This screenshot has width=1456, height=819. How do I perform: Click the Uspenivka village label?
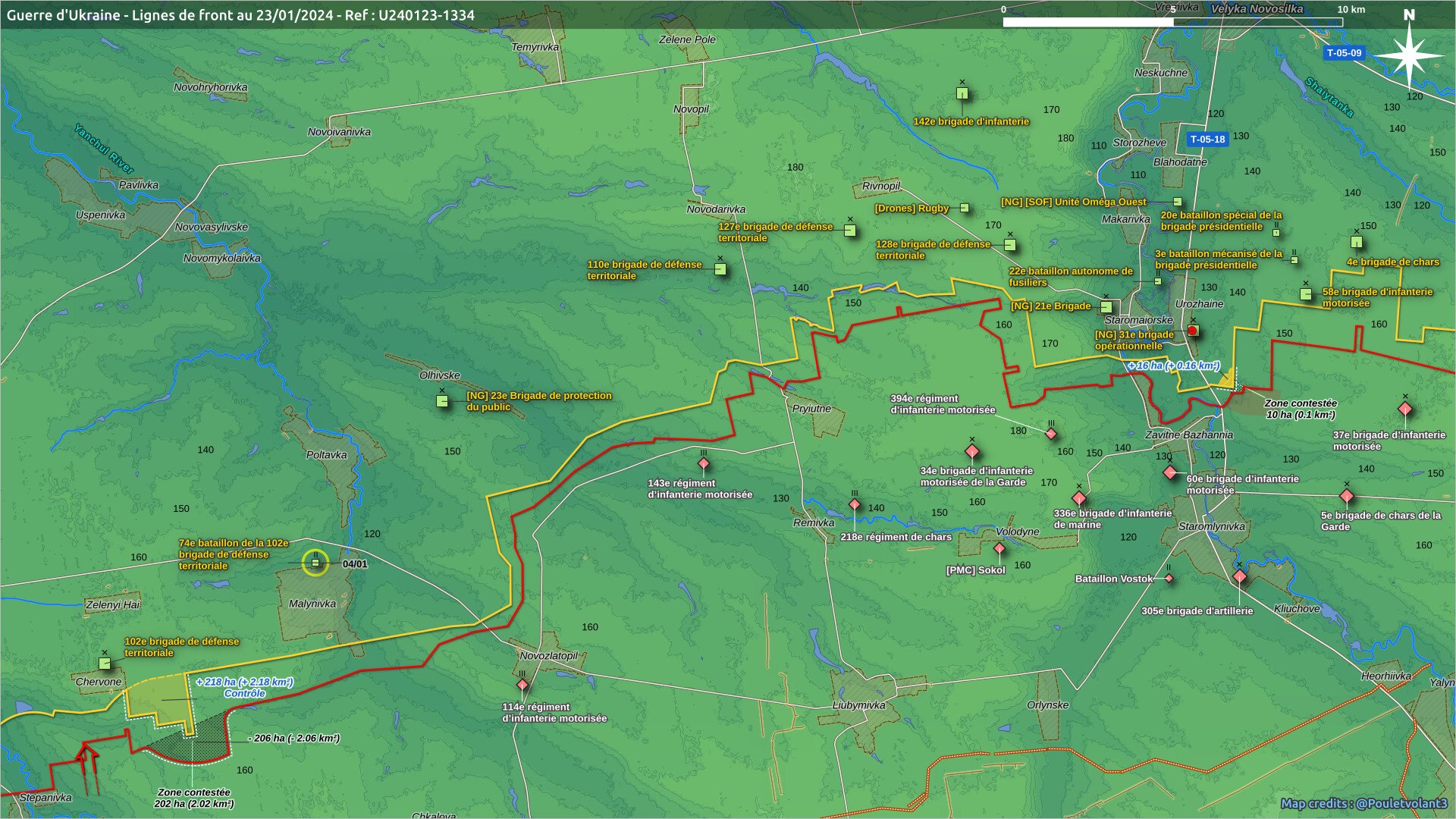[x=100, y=215]
